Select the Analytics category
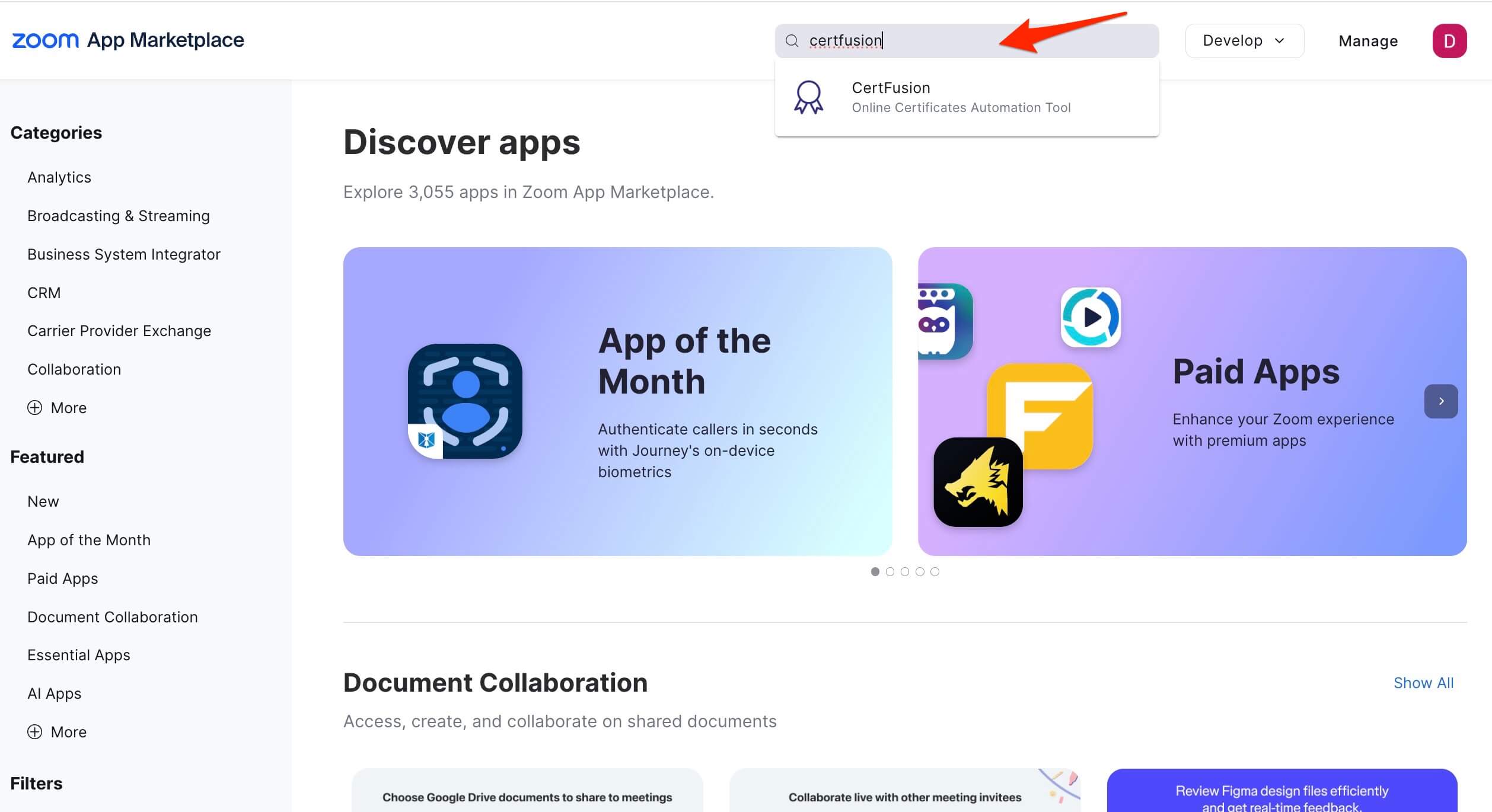Screen dimensions: 1492x812 [x=59, y=177]
